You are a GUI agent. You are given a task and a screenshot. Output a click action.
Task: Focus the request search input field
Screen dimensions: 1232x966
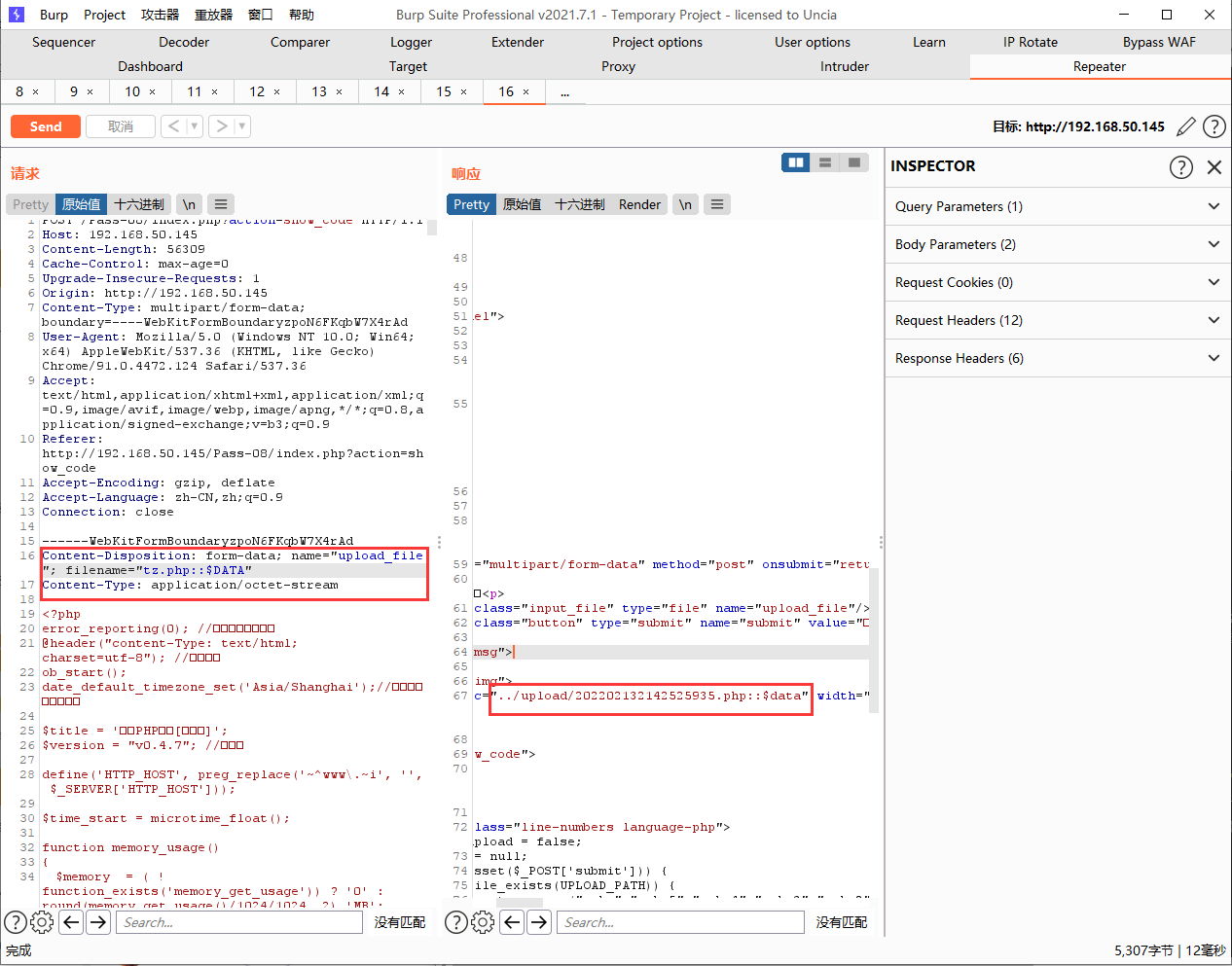[239, 922]
